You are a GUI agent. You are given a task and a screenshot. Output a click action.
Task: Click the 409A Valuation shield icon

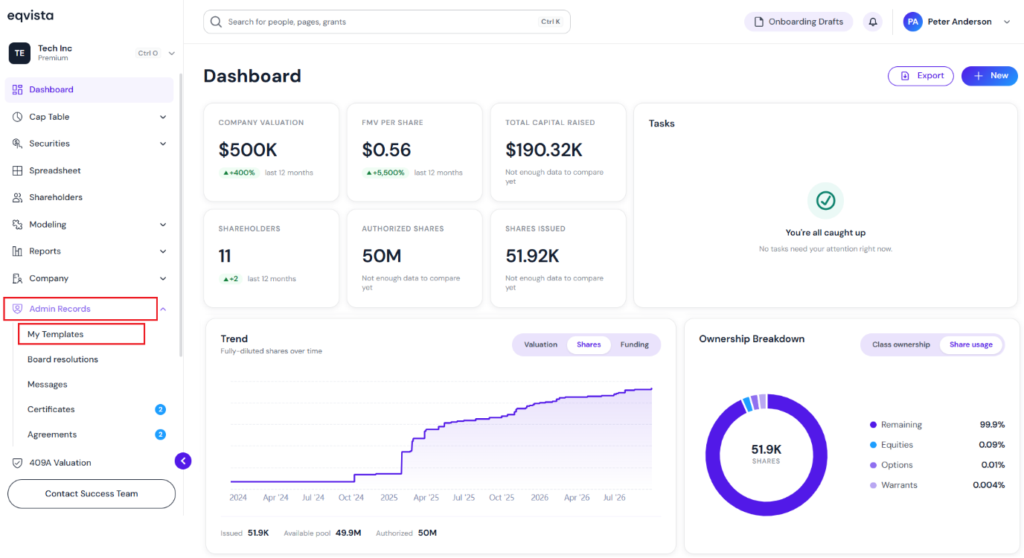pos(18,463)
